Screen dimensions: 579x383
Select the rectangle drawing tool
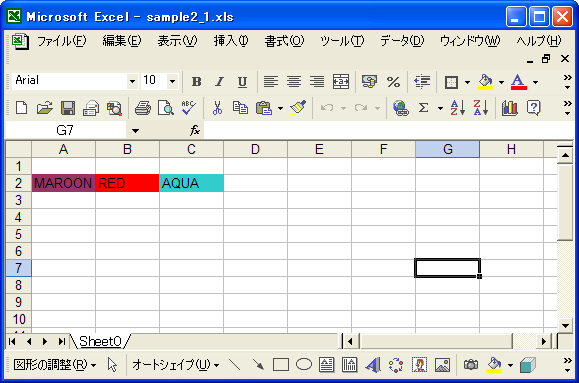(281, 365)
